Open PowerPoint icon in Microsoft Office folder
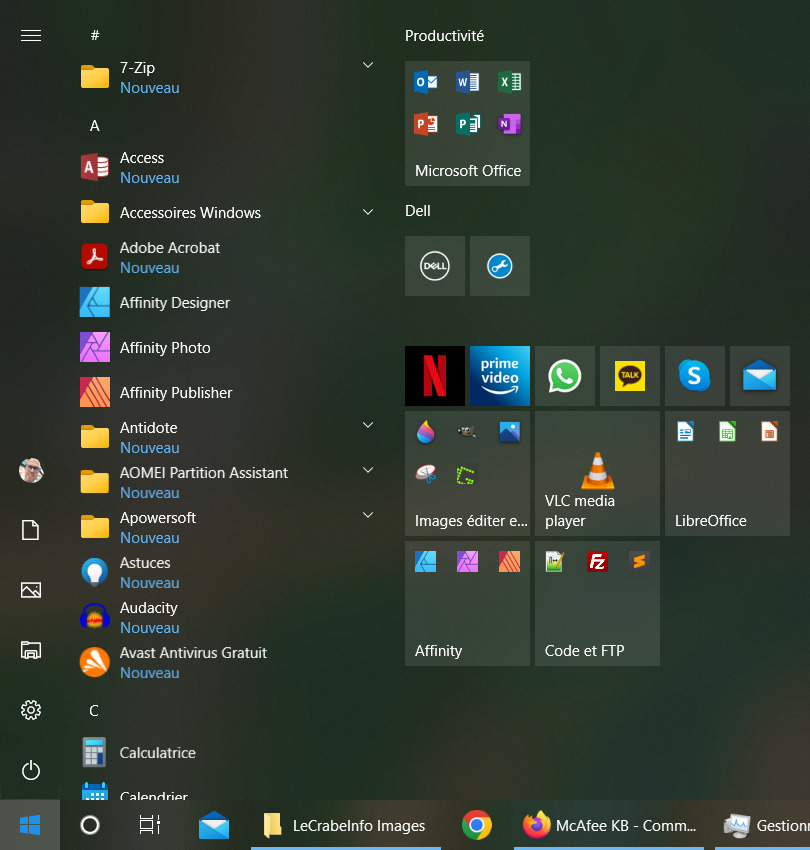 [x=426, y=124]
